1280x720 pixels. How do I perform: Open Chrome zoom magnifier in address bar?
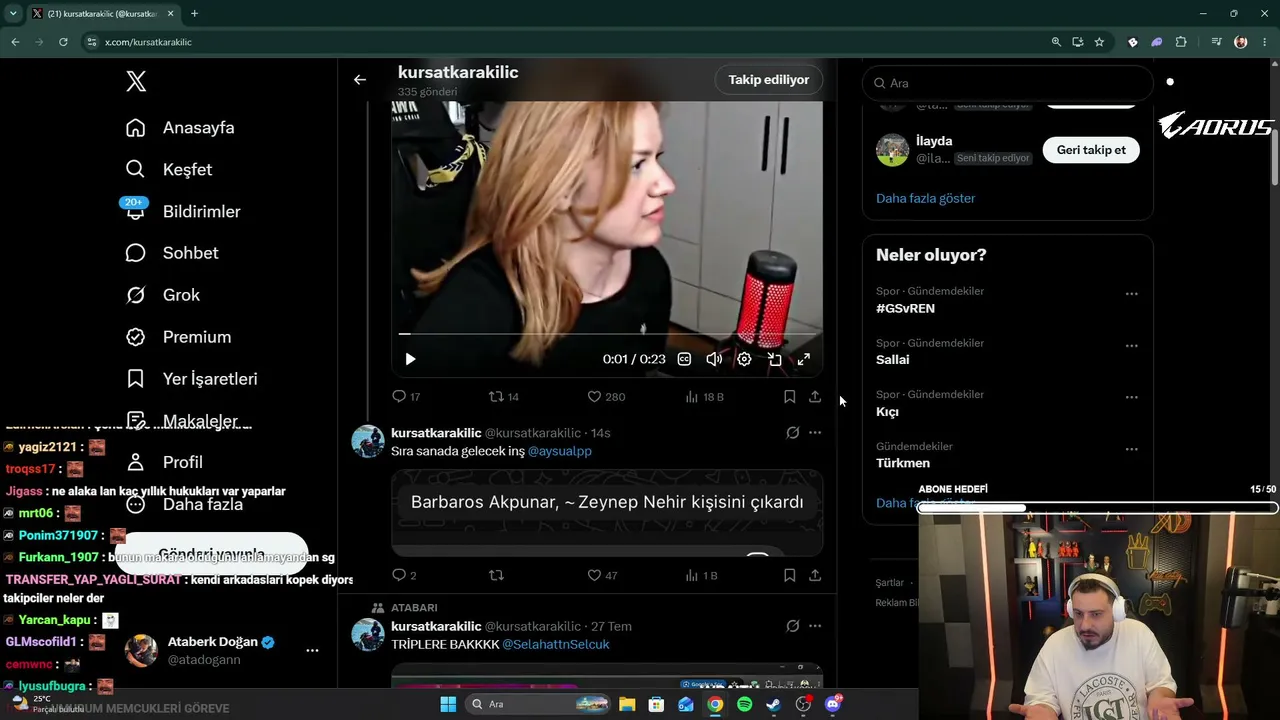click(1056, 42)
